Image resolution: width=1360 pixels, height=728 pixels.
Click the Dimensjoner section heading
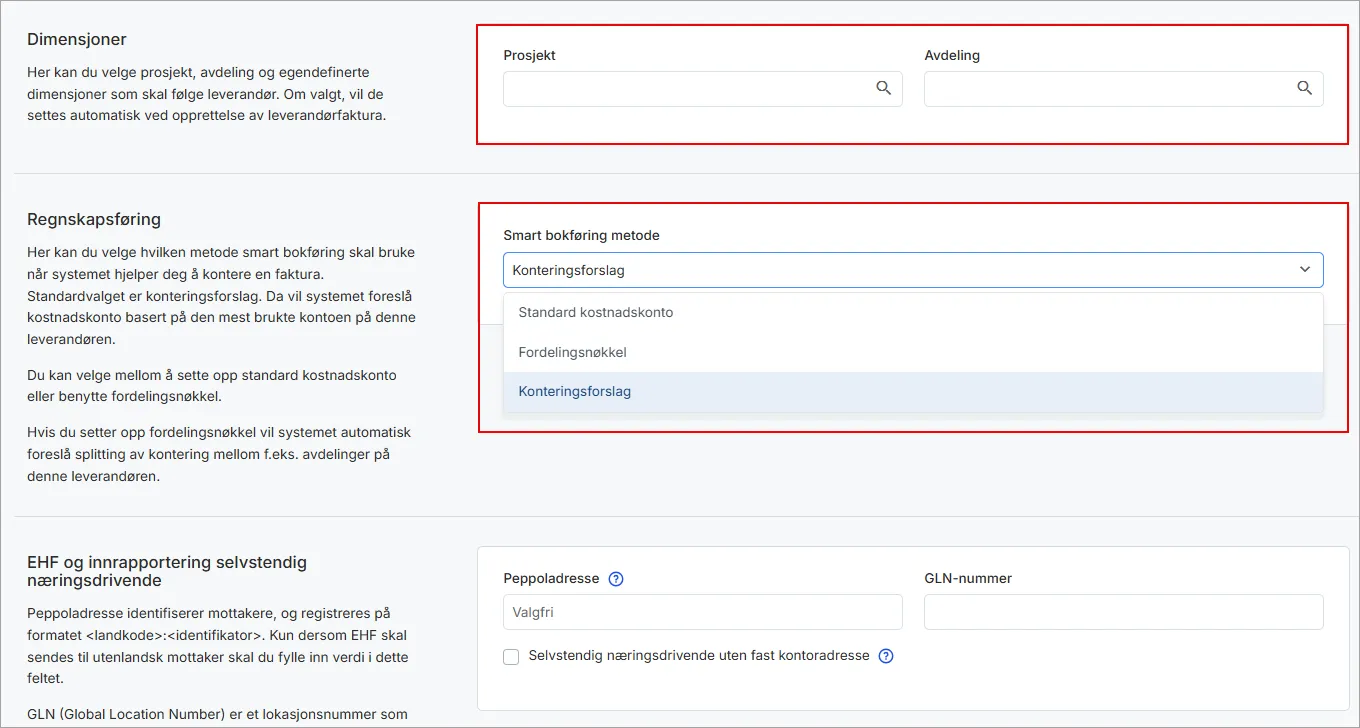click(x=77, y=40)
